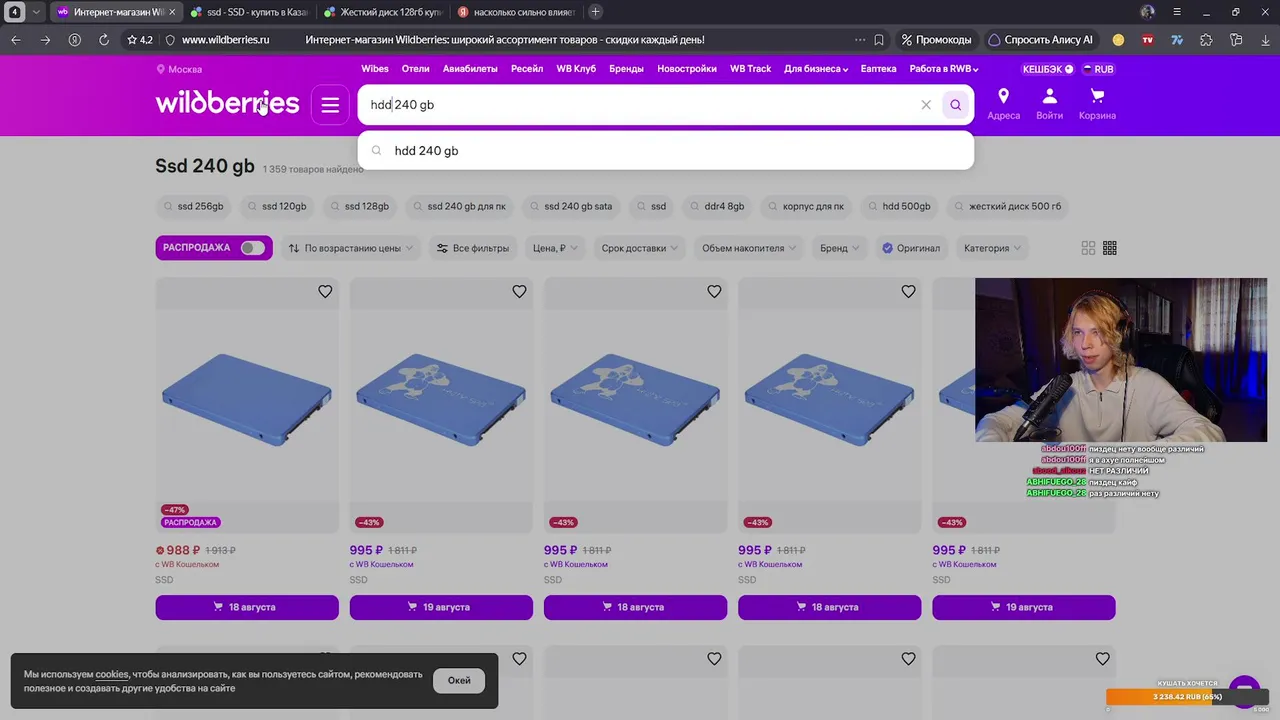Open sorting dropdown По возрастанию цены

(349, 248)
